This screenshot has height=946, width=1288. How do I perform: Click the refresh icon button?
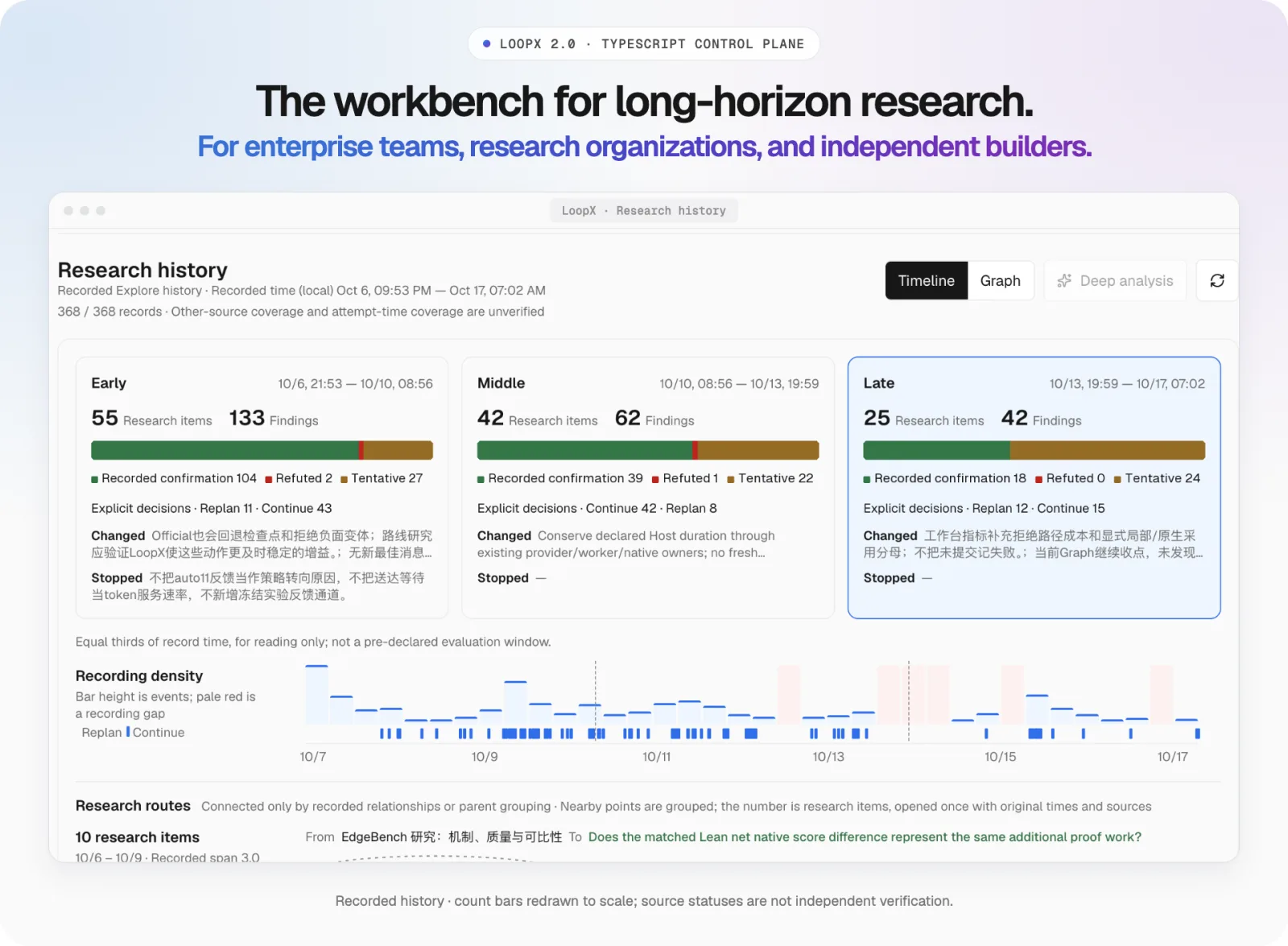[1216, 280]
